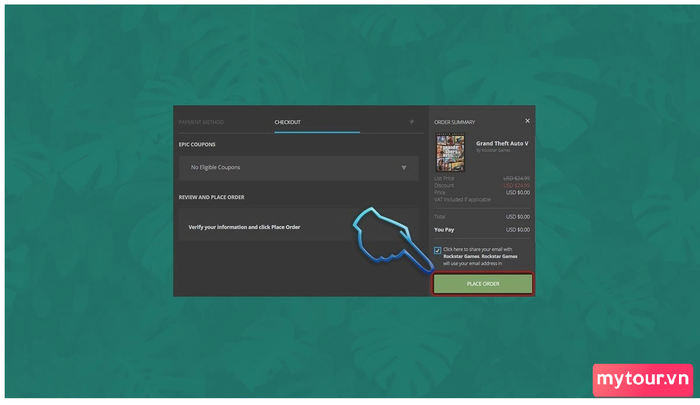Expand the No Eligible Coupons dropdown
700x405 pixels.
pyautogui.click(x=299, y=167)
